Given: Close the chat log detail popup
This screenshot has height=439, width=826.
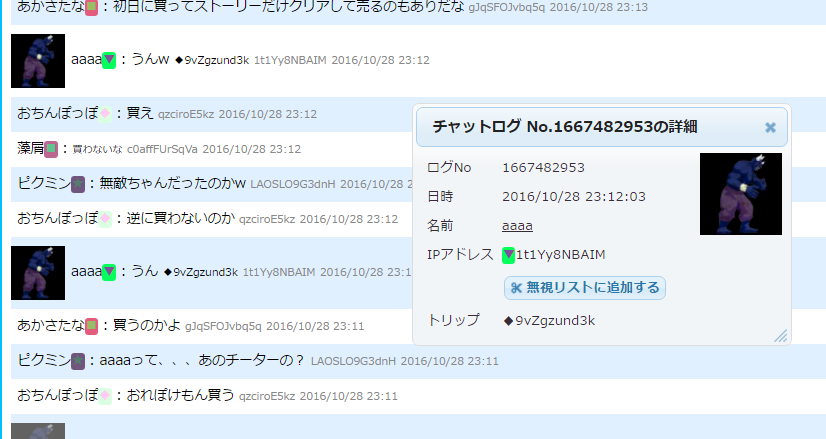Looking at the screenshot, I should tap(770, 128).
